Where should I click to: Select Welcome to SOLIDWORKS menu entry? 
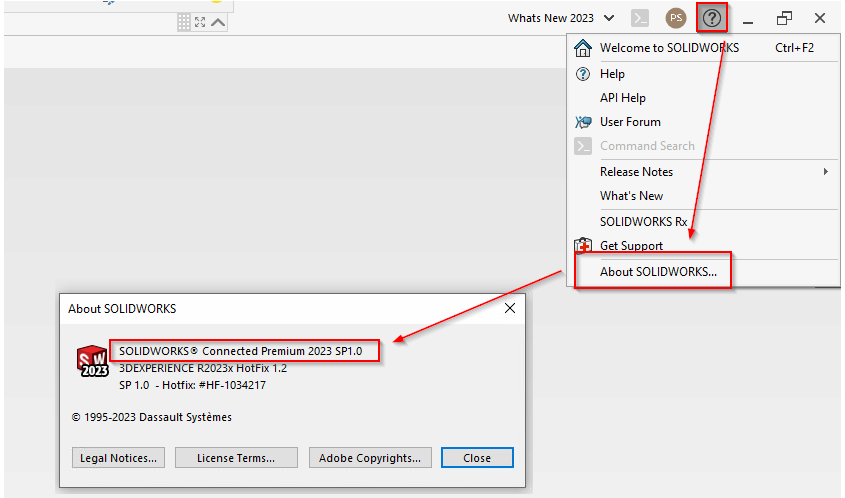pyautogui.click(x=703, y=48)
